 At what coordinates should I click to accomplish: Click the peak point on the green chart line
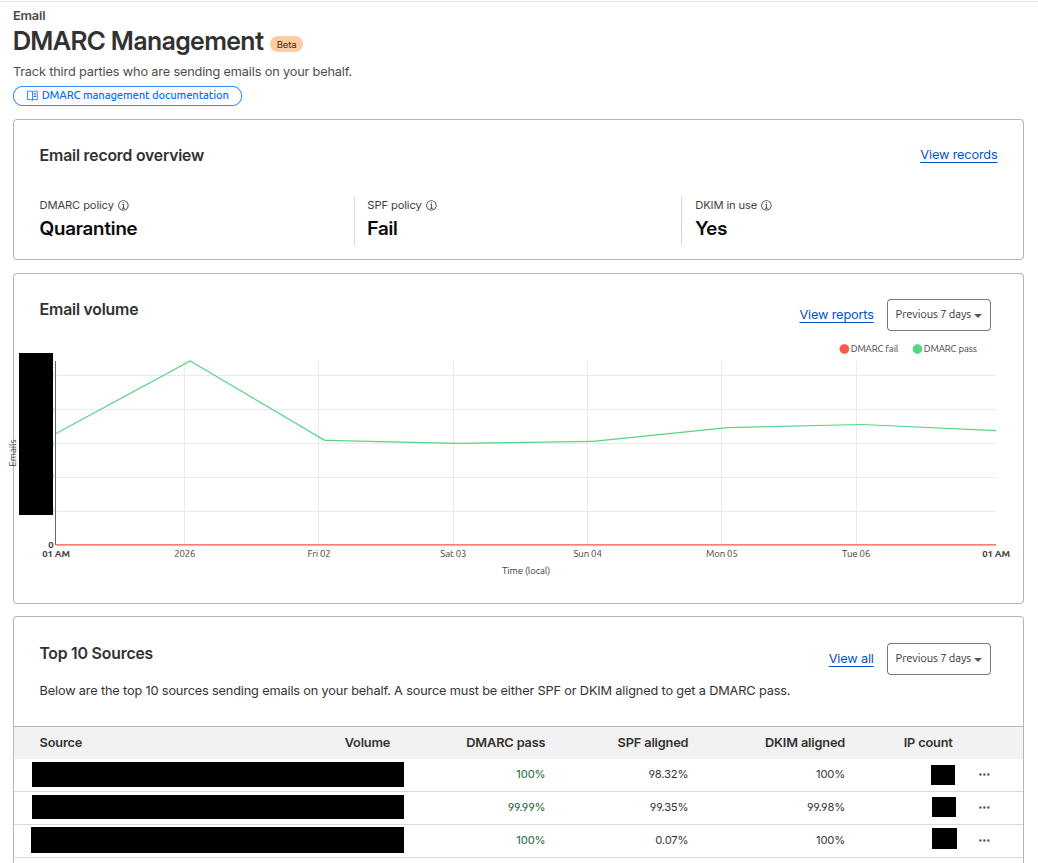pyautogui.click(x=189, y=361)
